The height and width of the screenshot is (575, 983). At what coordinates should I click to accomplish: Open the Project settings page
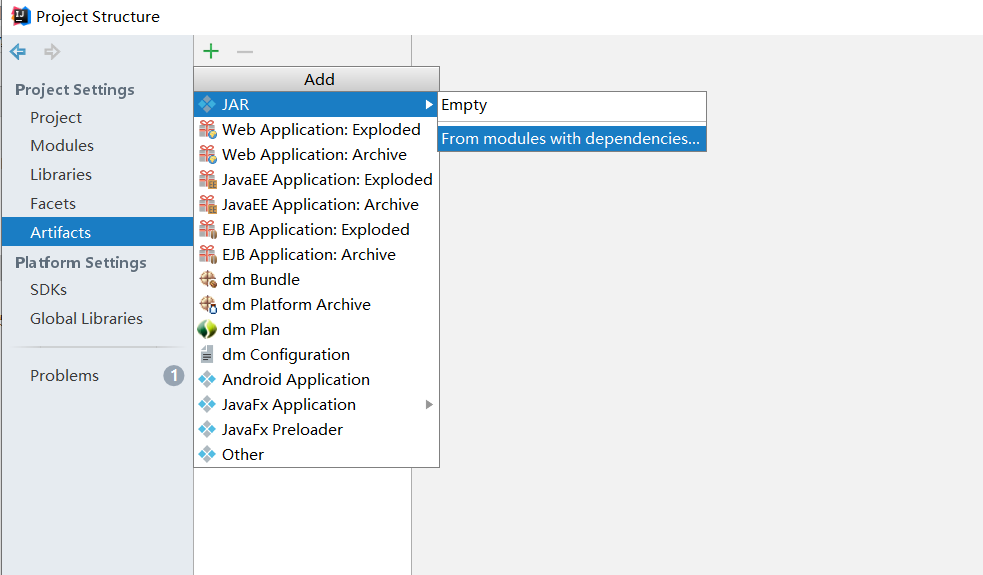point(97,117)
